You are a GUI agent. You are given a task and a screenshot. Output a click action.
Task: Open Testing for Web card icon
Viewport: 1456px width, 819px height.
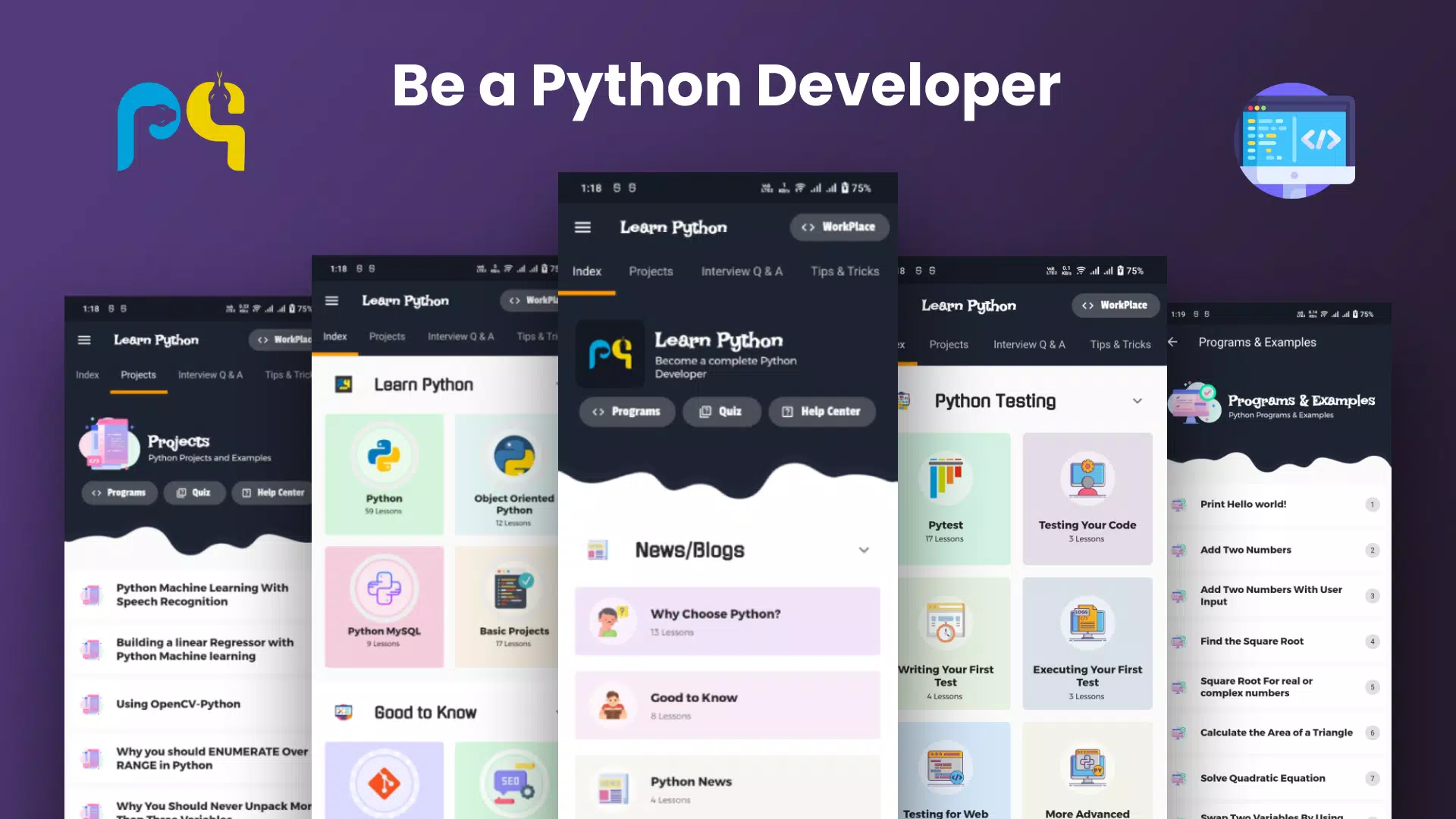point(945,767)
